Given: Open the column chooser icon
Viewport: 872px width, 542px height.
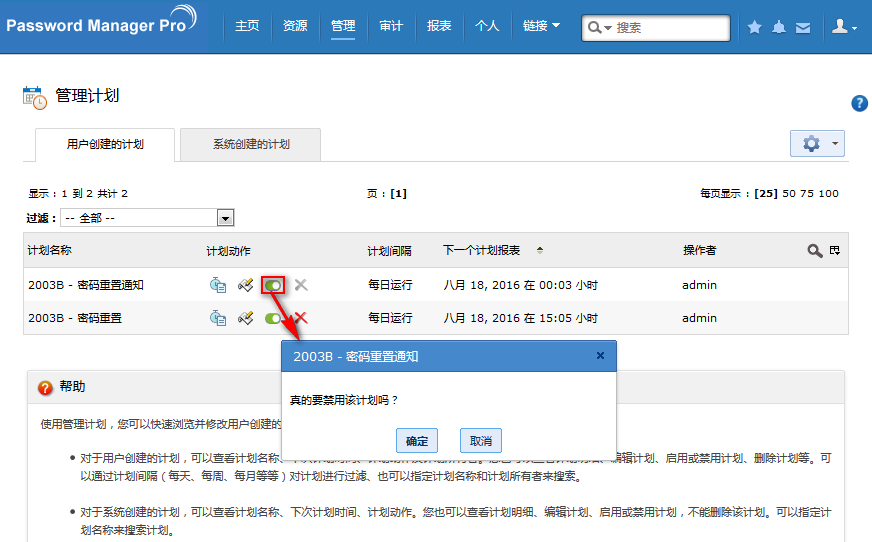Looking at the screenshot, I should (834, 250).
